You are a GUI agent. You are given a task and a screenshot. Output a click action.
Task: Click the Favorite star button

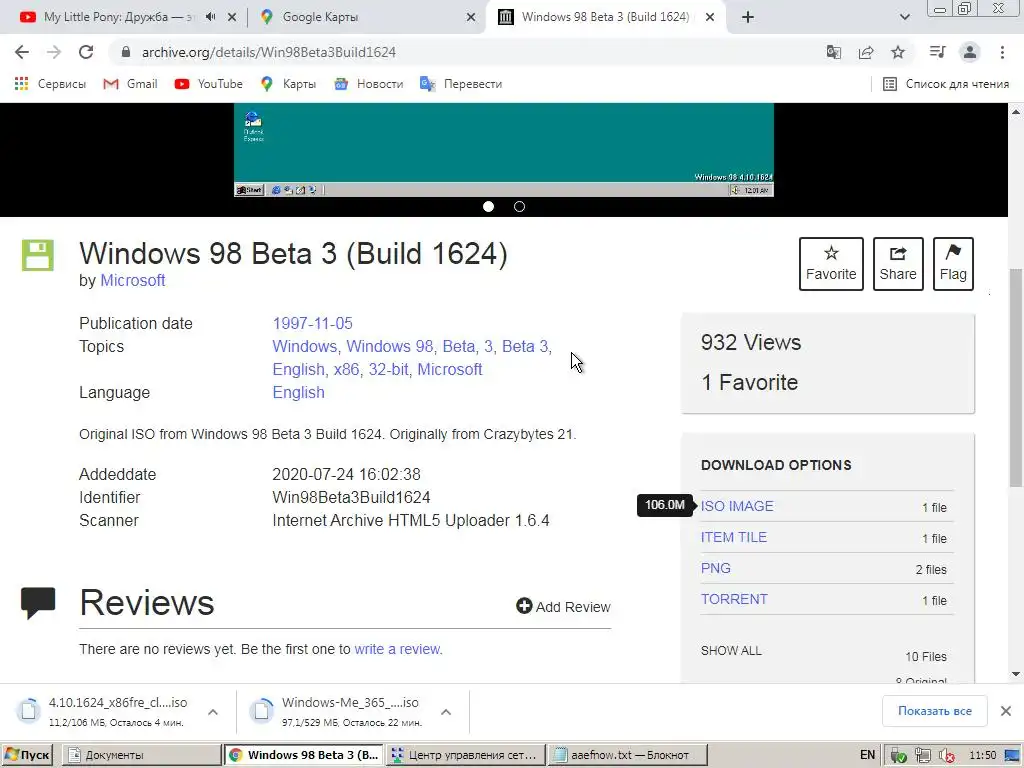pyautogui.click(x=831, y=264)
